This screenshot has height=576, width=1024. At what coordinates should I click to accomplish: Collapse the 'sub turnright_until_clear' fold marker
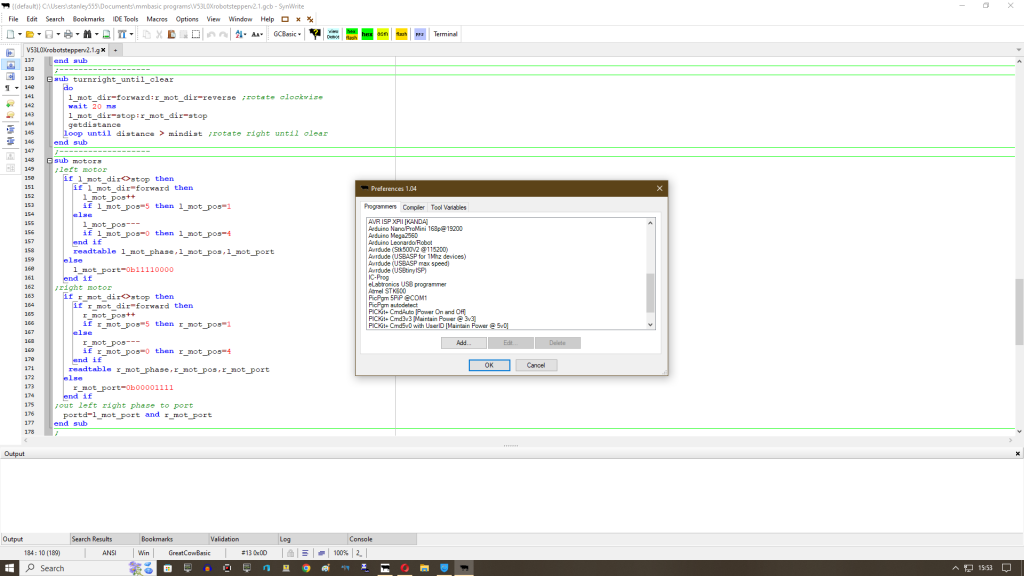point(50,79)
